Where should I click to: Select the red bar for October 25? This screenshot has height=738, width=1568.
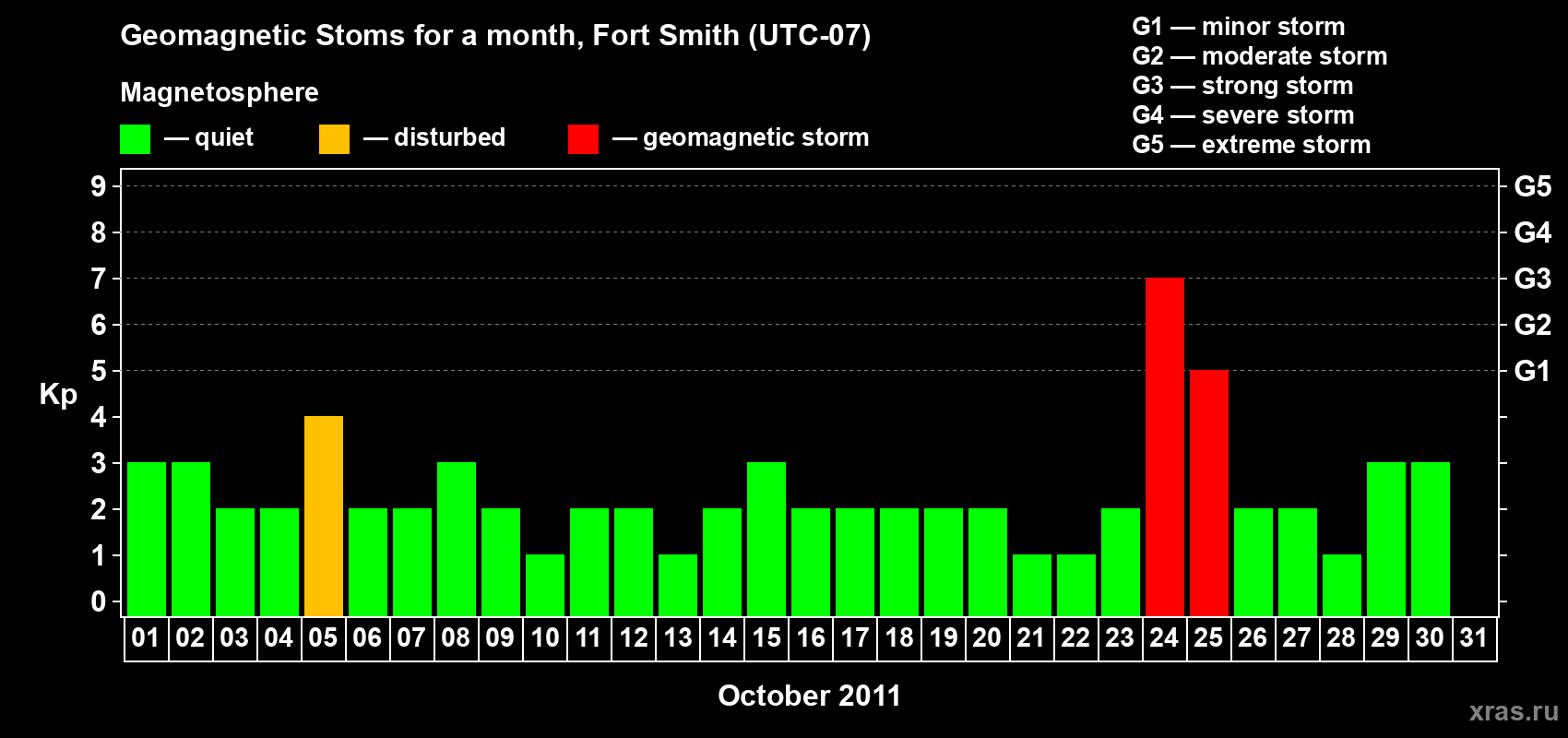(x=1209, y=493)
